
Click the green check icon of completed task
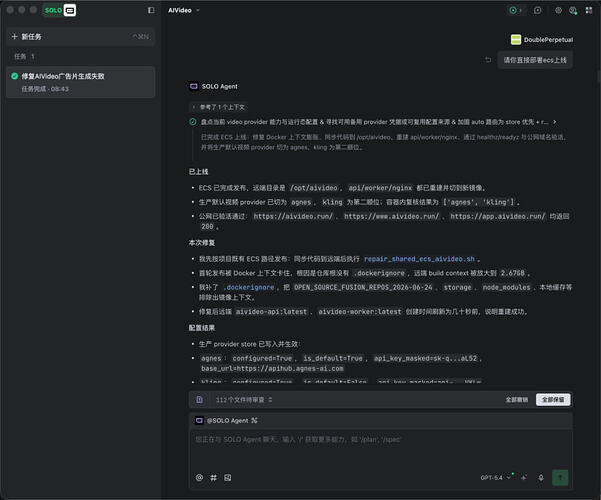click(x=15, y=76)
